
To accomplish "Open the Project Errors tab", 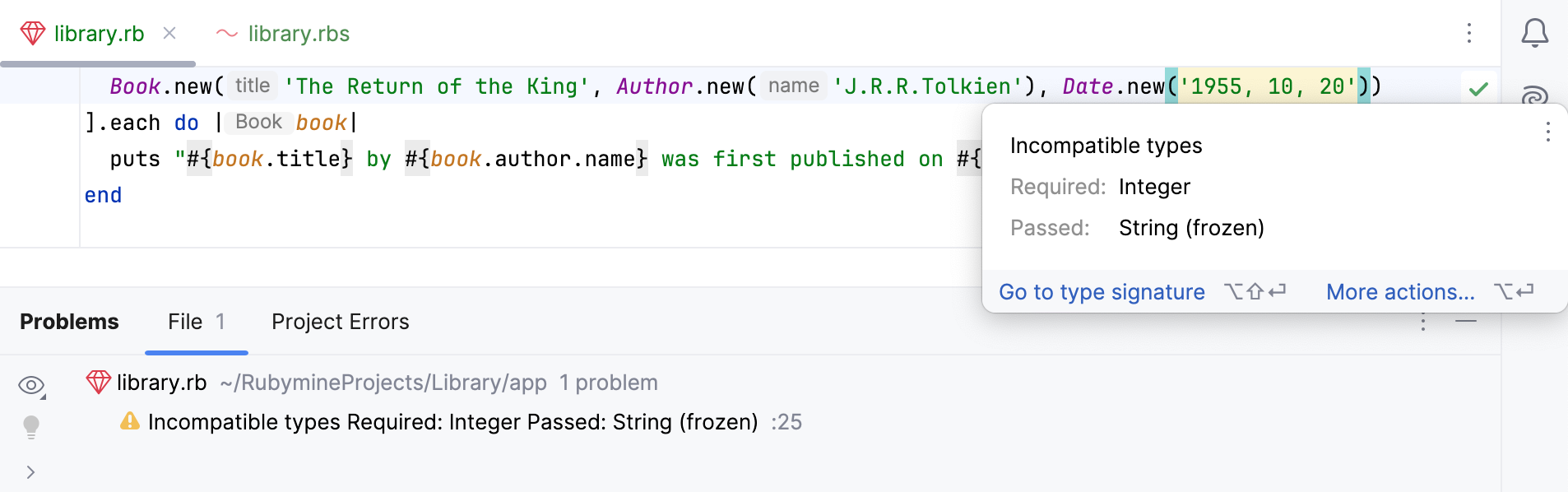I will tap(340, 322).
